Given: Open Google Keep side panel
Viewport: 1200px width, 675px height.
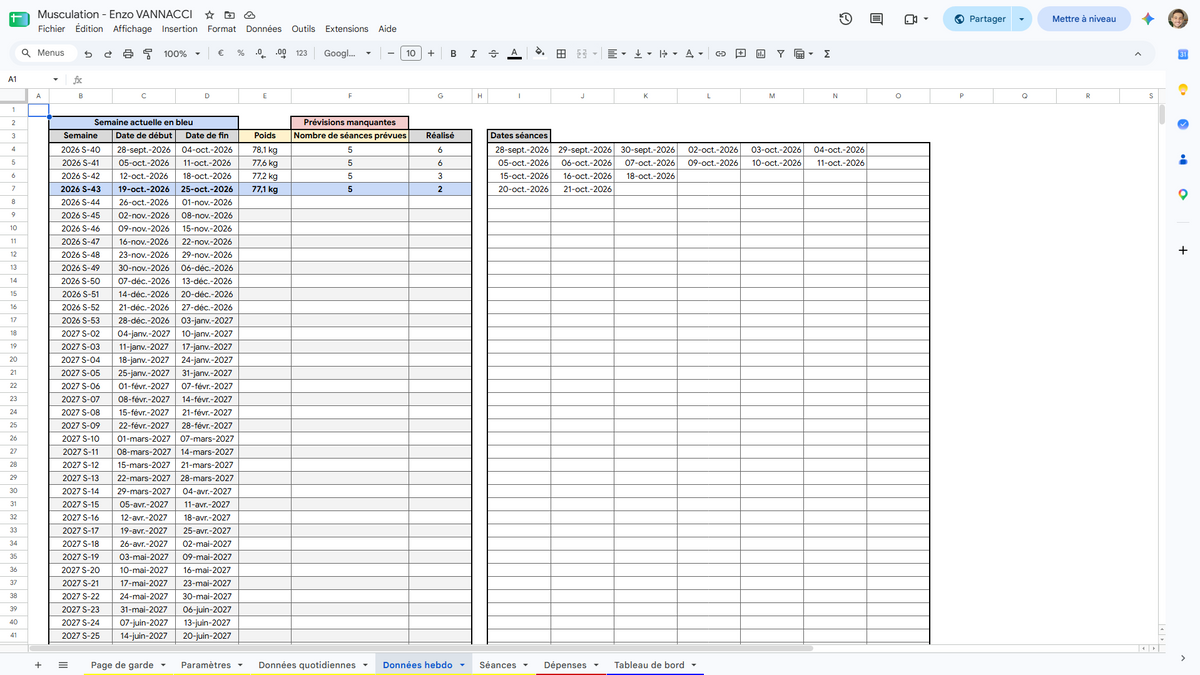Looking at the screenshot, I should 1183,91.
